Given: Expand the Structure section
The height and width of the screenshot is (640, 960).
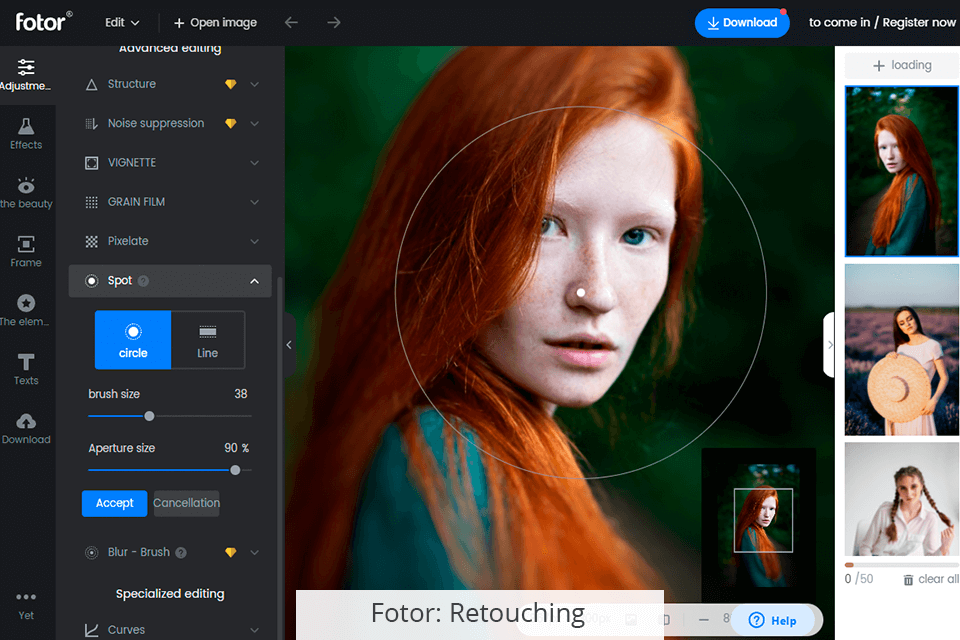Looking at the screenshot, I should click(x=254, y=85).
